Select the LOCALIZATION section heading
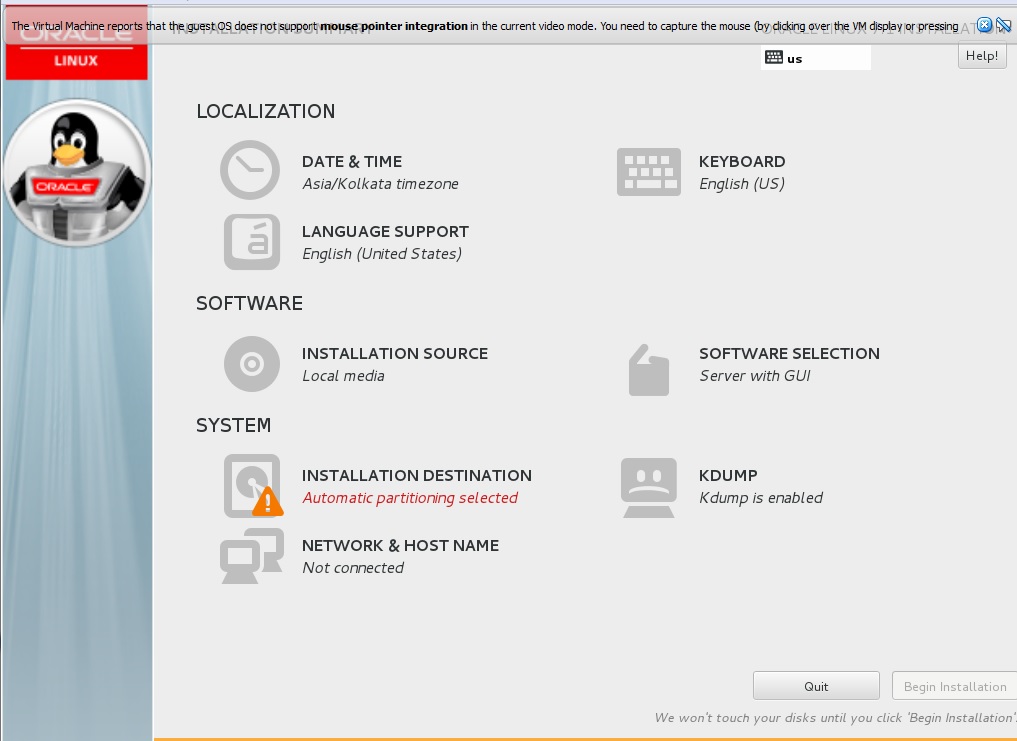1017x741 pixels. click(x=264, y=111)
